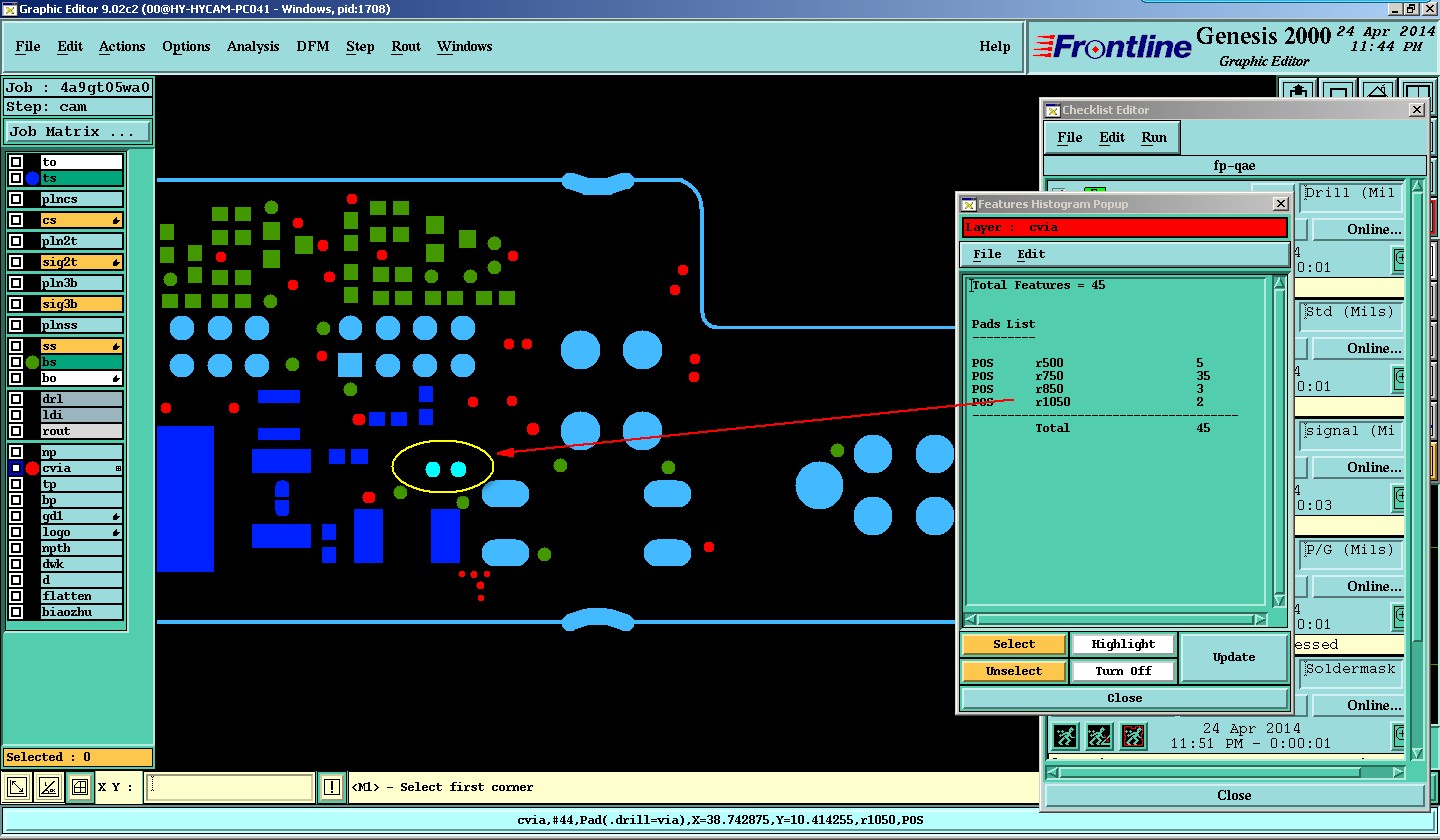
Task: Toggle the checkbox for layer 'to'
Action: point(16,162)
